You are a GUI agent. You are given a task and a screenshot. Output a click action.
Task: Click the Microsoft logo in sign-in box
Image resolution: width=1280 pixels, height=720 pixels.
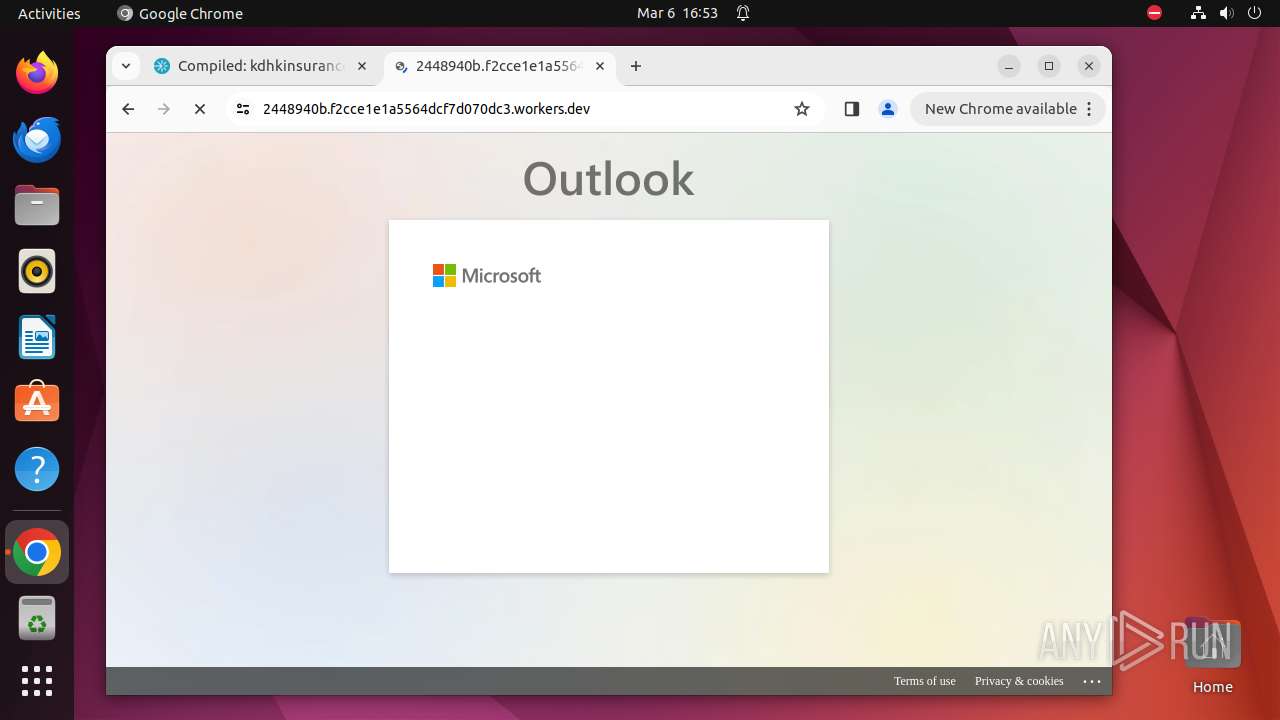[487, 276]
